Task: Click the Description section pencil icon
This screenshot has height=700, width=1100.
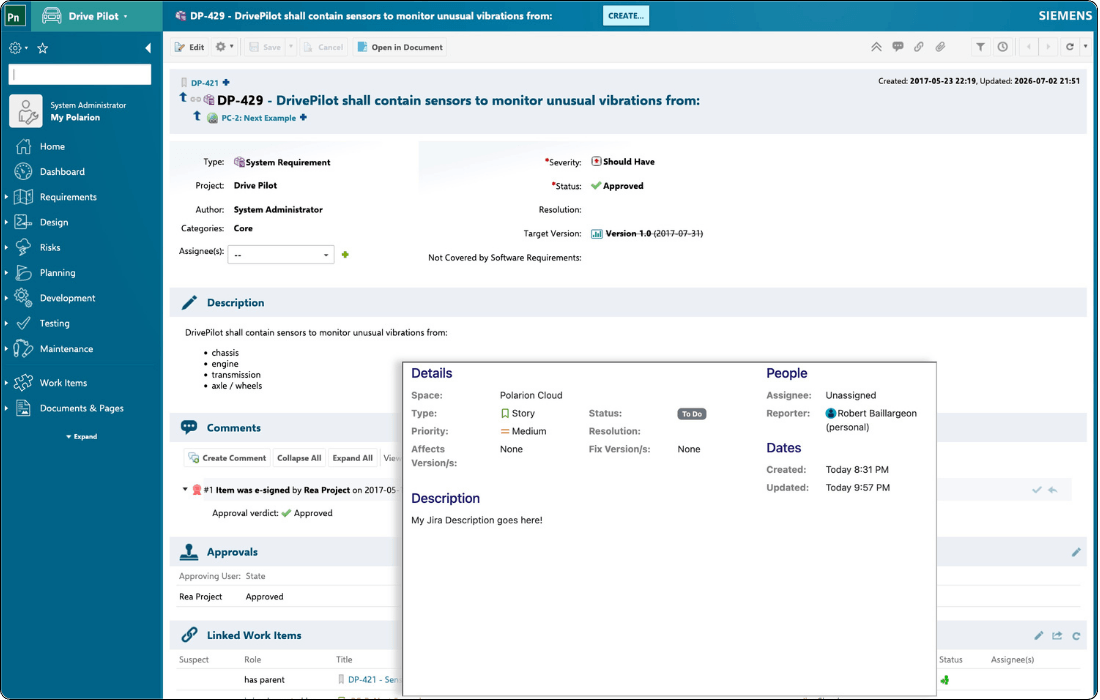Action: point(189,302)
